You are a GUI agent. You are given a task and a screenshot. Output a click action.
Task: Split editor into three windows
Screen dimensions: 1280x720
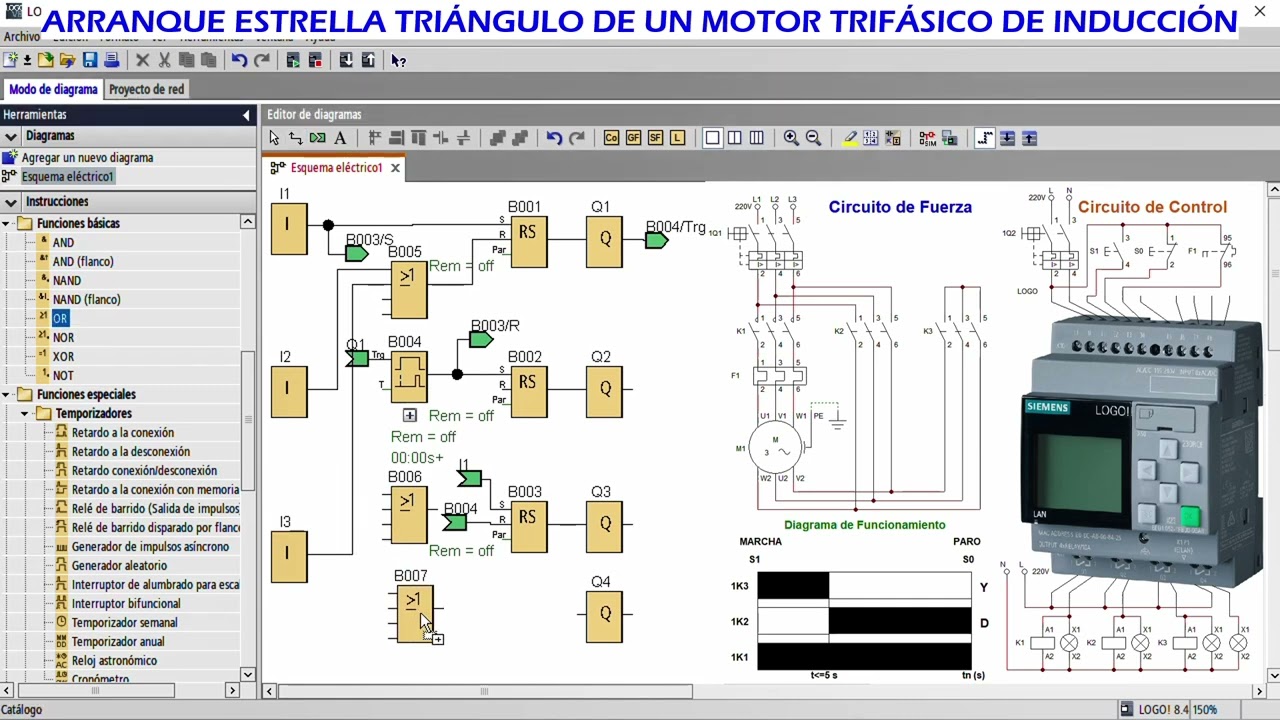pyautogui.click(x=756, y=138)
